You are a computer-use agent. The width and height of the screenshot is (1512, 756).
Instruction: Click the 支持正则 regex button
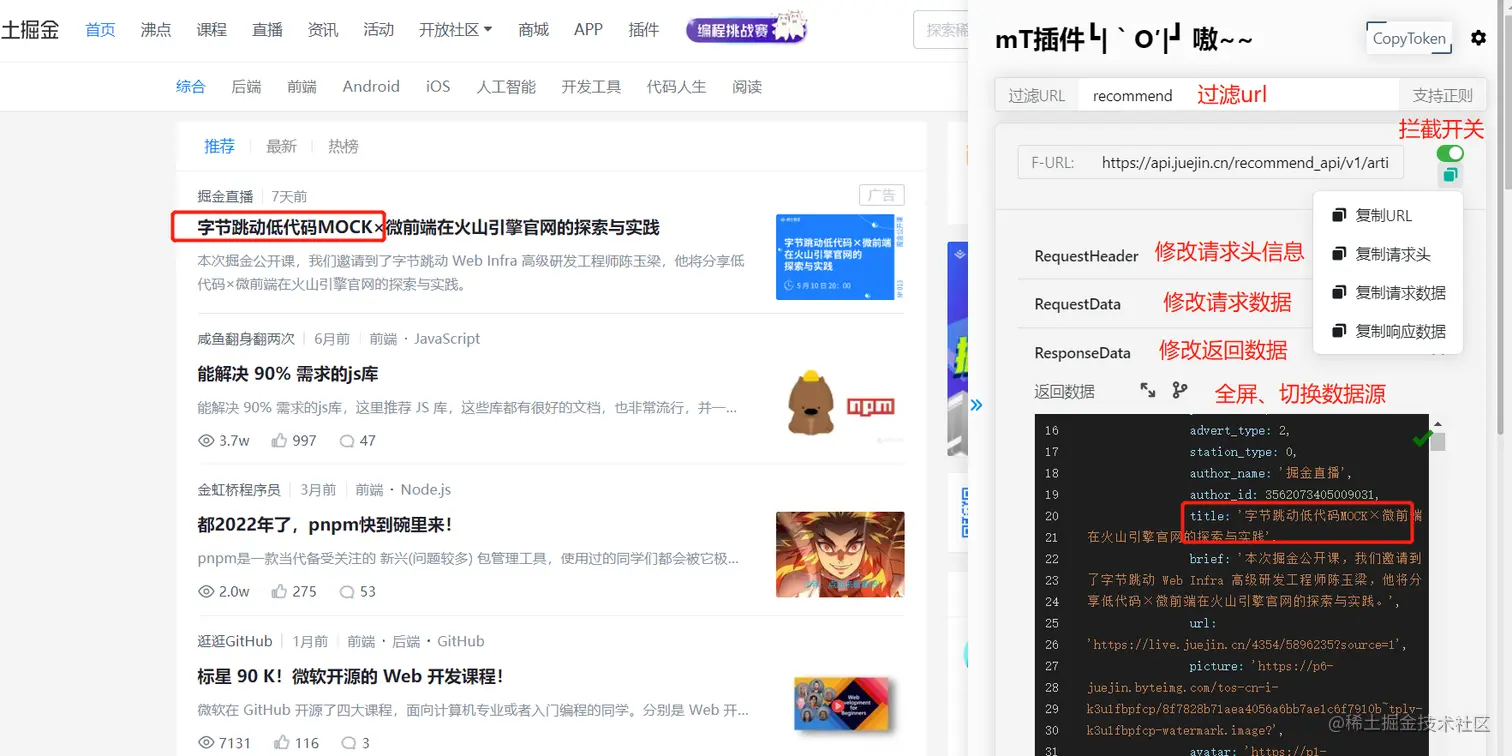(x=1442, y=95)
